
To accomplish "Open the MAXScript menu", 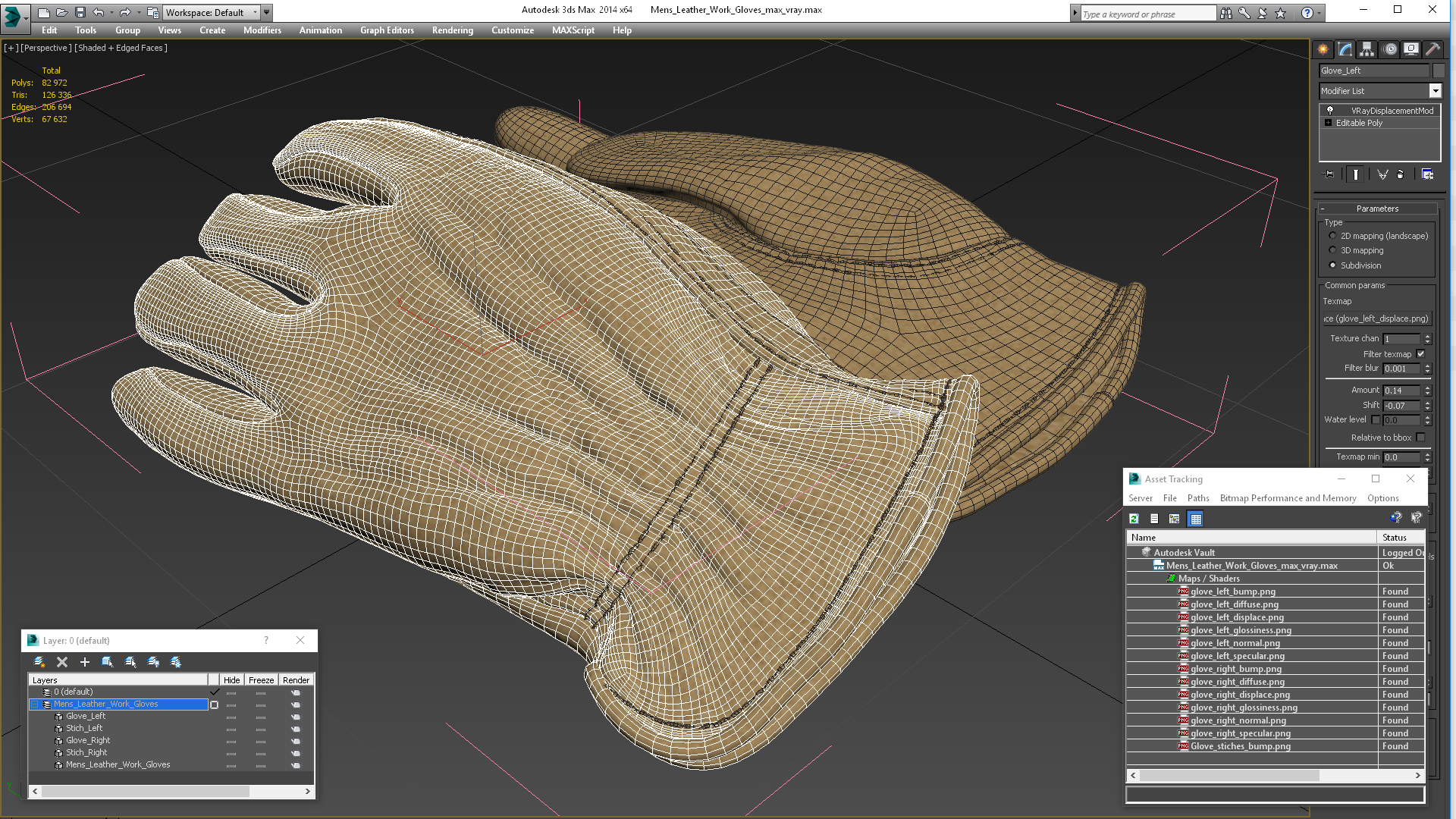I will [x=573, y=30].
